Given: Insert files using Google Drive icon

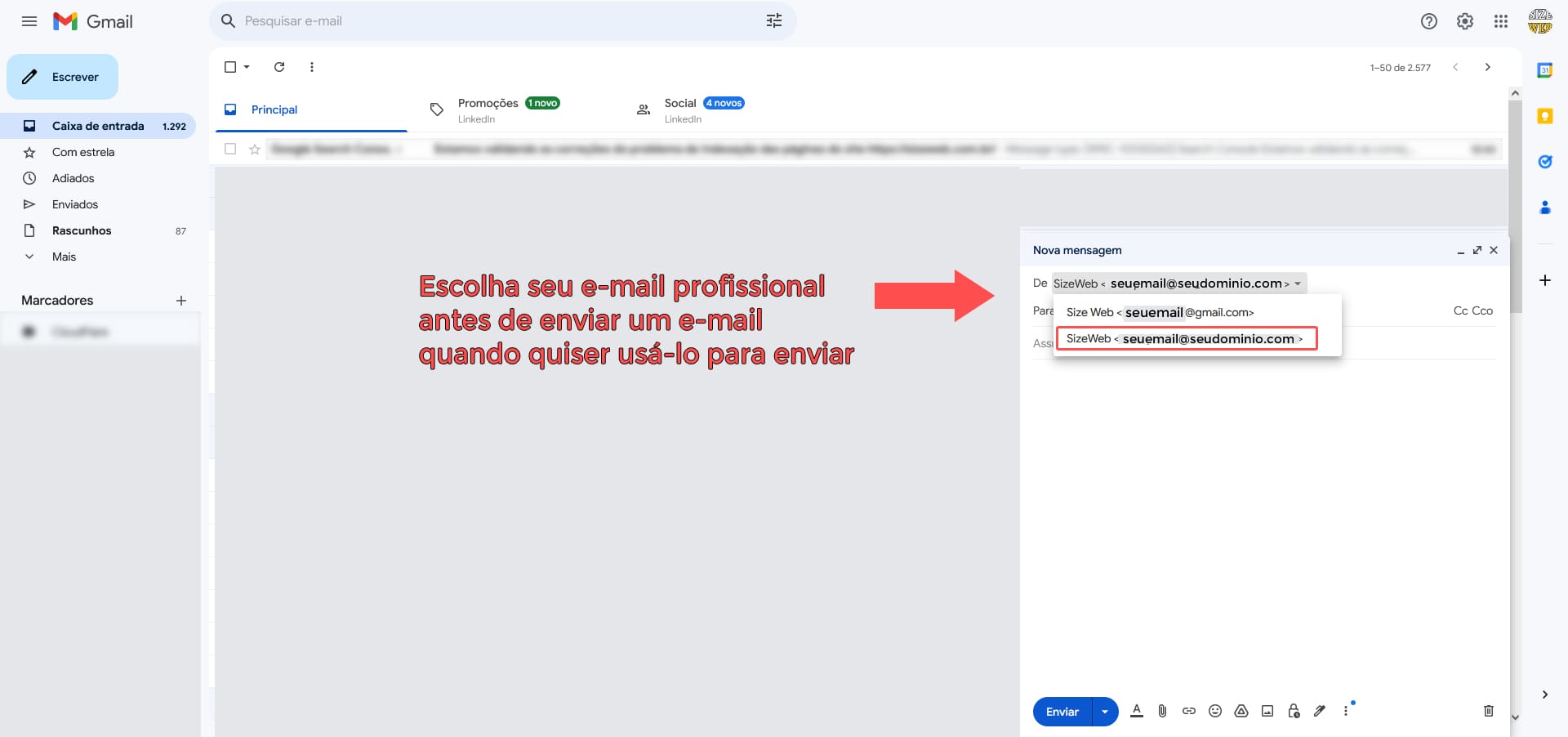Looking at the screenshot, I should [x=1241, y=711].
